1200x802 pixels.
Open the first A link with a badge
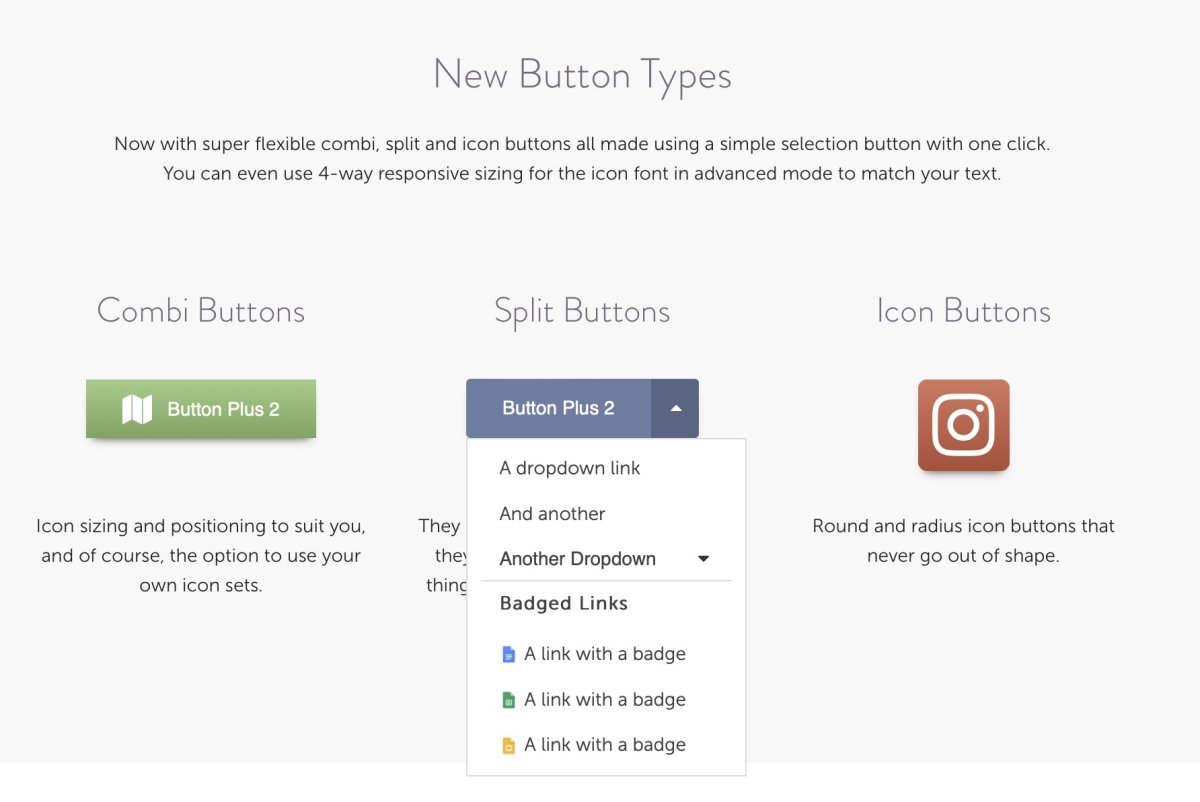pyautogui.click(x=605, y=653)
